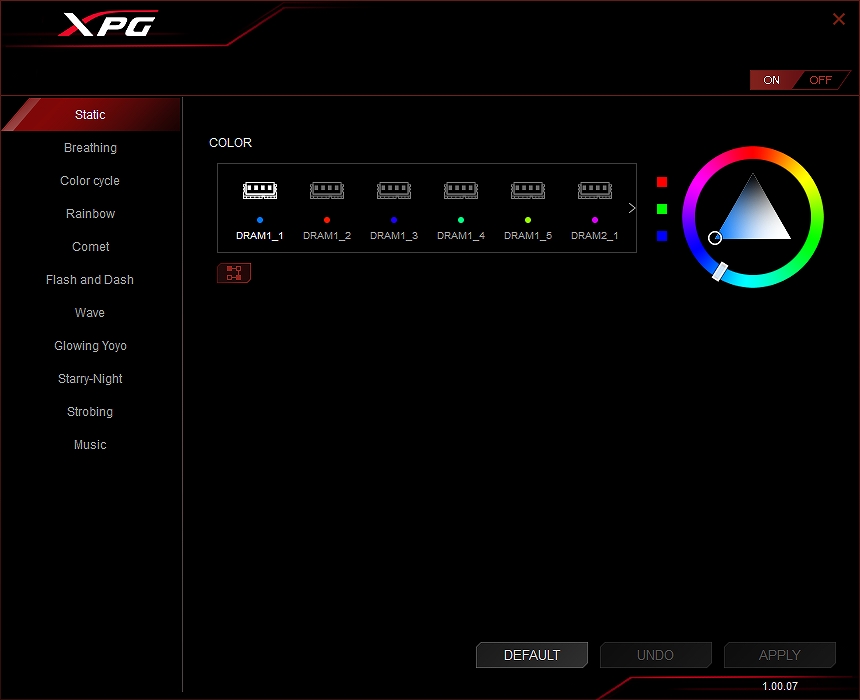
Task: Click inside the color triangle's white corner
Action: (784, 236)
